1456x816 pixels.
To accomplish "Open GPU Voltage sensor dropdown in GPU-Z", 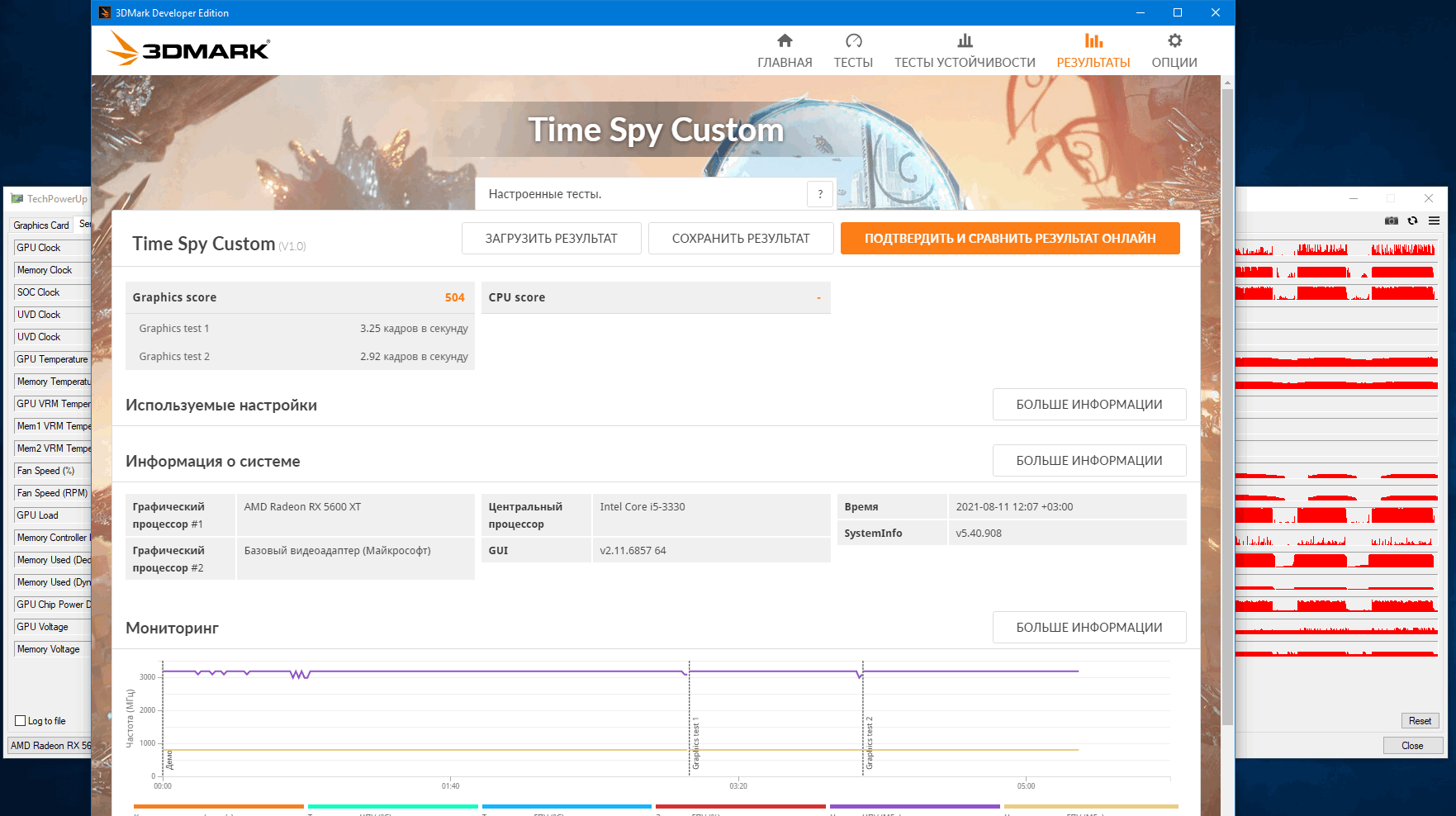I will click(x=52, y=627).
